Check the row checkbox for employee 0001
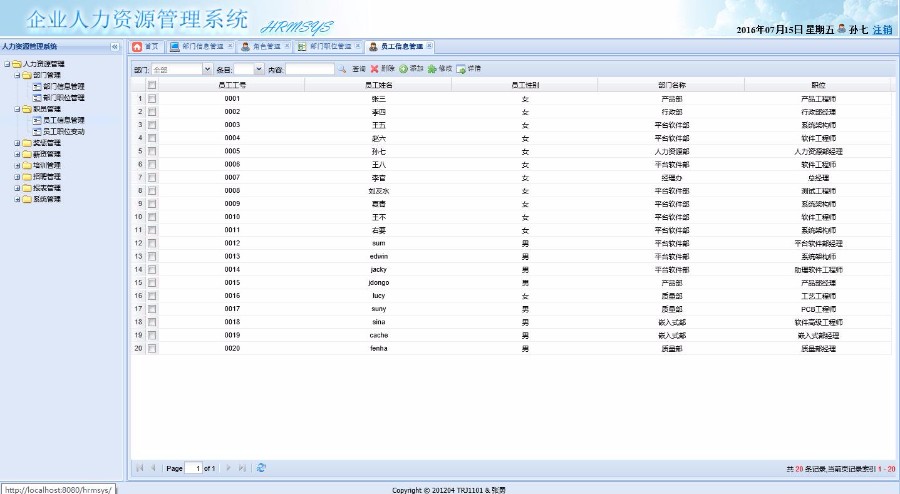Image resolution: width=900 pixels, height=494 pixels. pos(152,99)
